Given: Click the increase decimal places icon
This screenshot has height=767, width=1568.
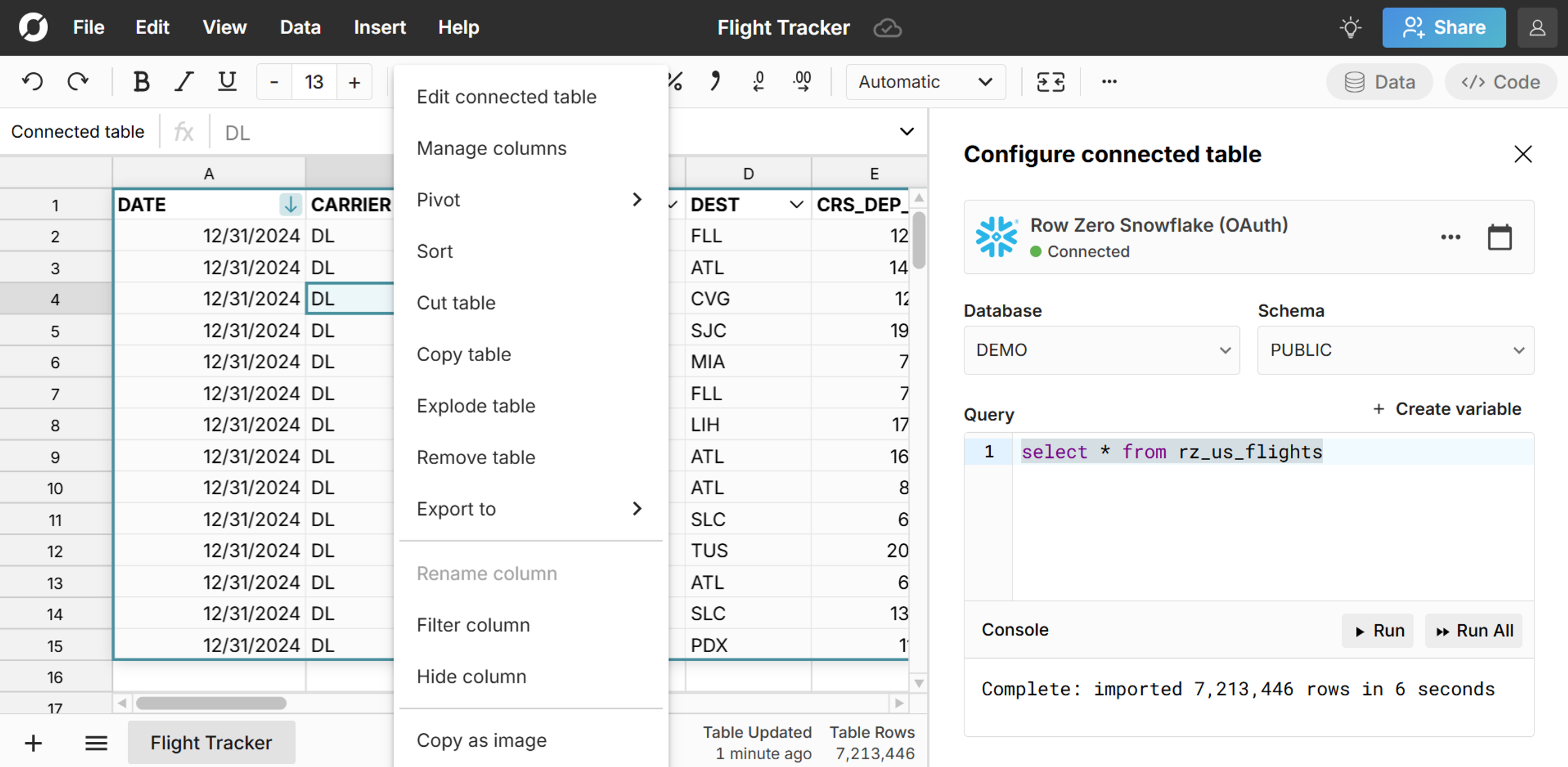Looking at the screenshot, I should tap(802, 82).
